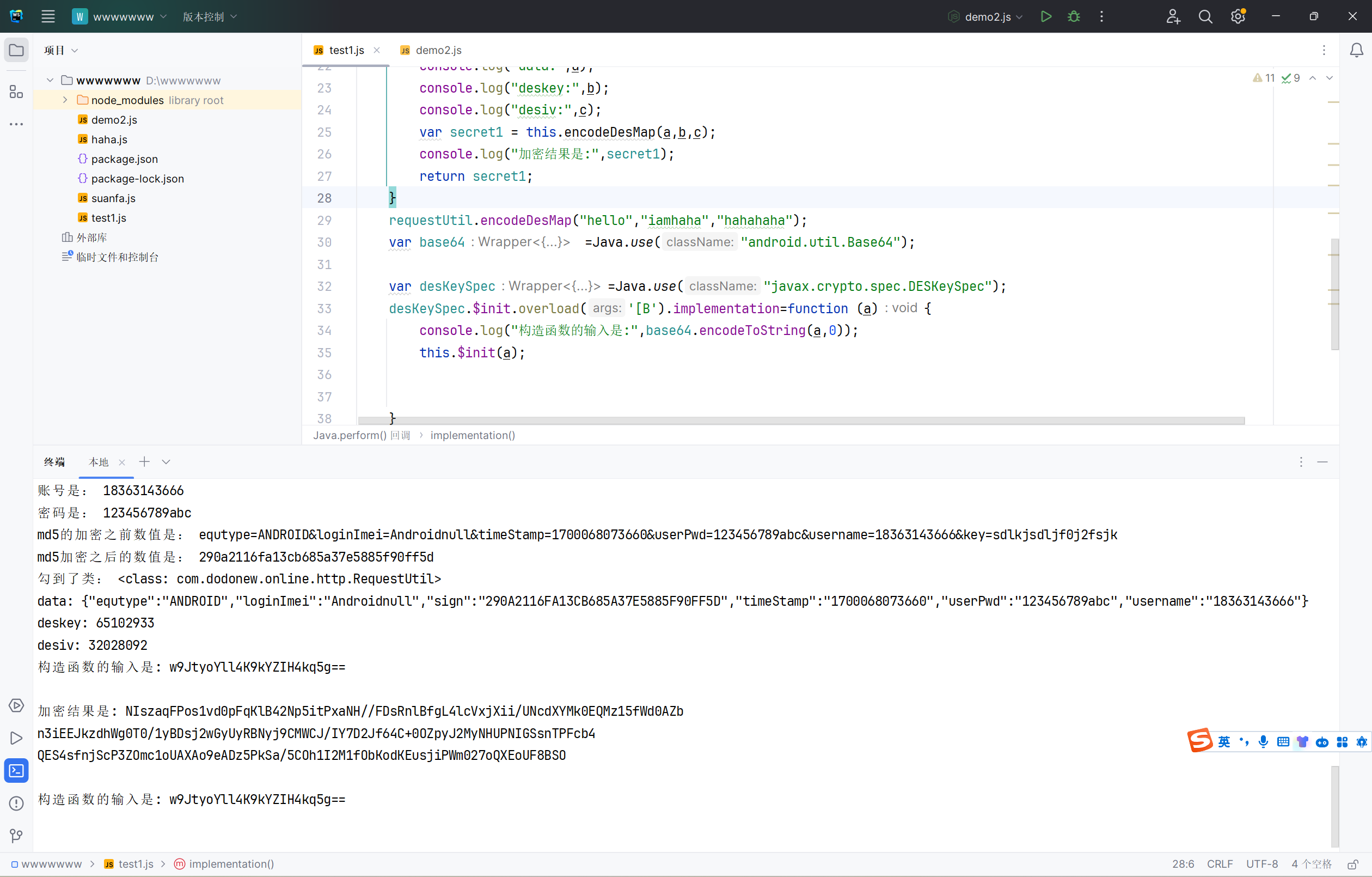Open demo2.js in the project tree
Viewport: 1372px width, 877px height.
pyautogui.click(x=114, y=120)
